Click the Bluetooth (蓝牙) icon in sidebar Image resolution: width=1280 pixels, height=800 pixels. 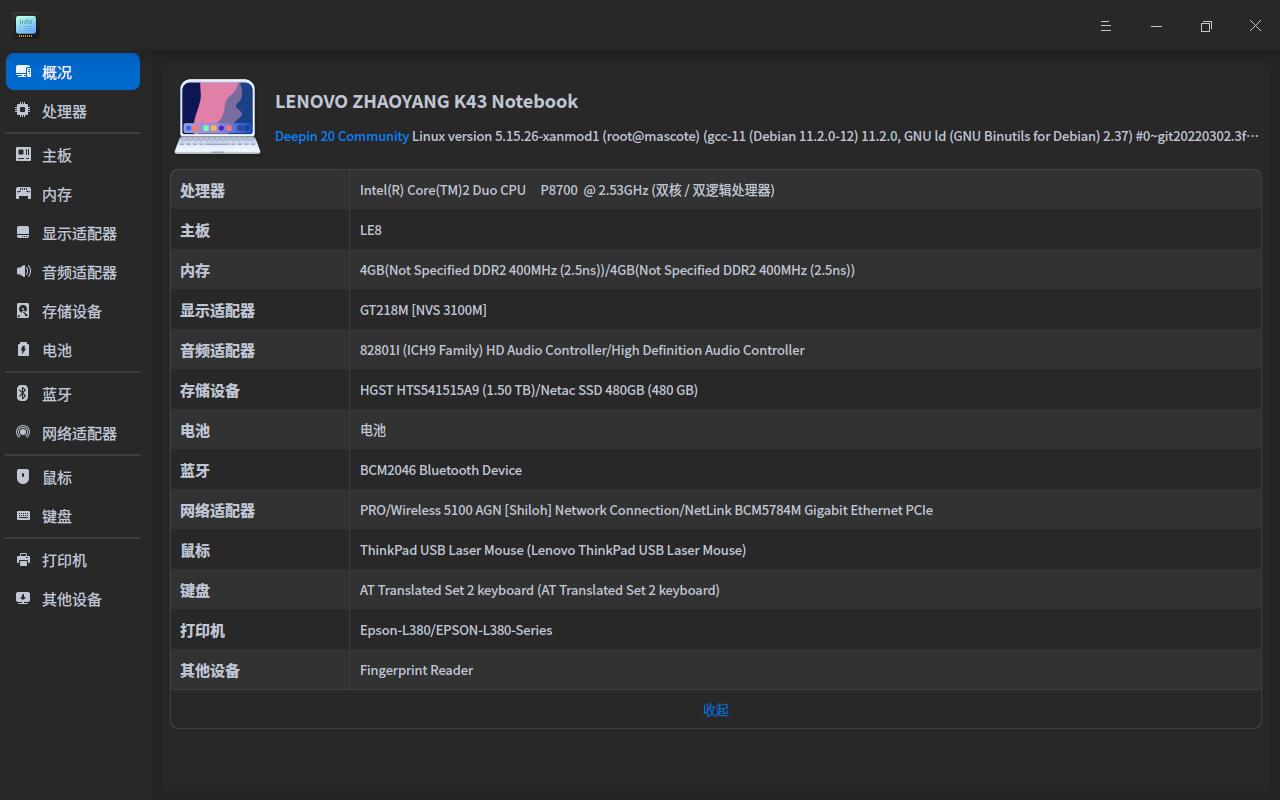[23, 394]
